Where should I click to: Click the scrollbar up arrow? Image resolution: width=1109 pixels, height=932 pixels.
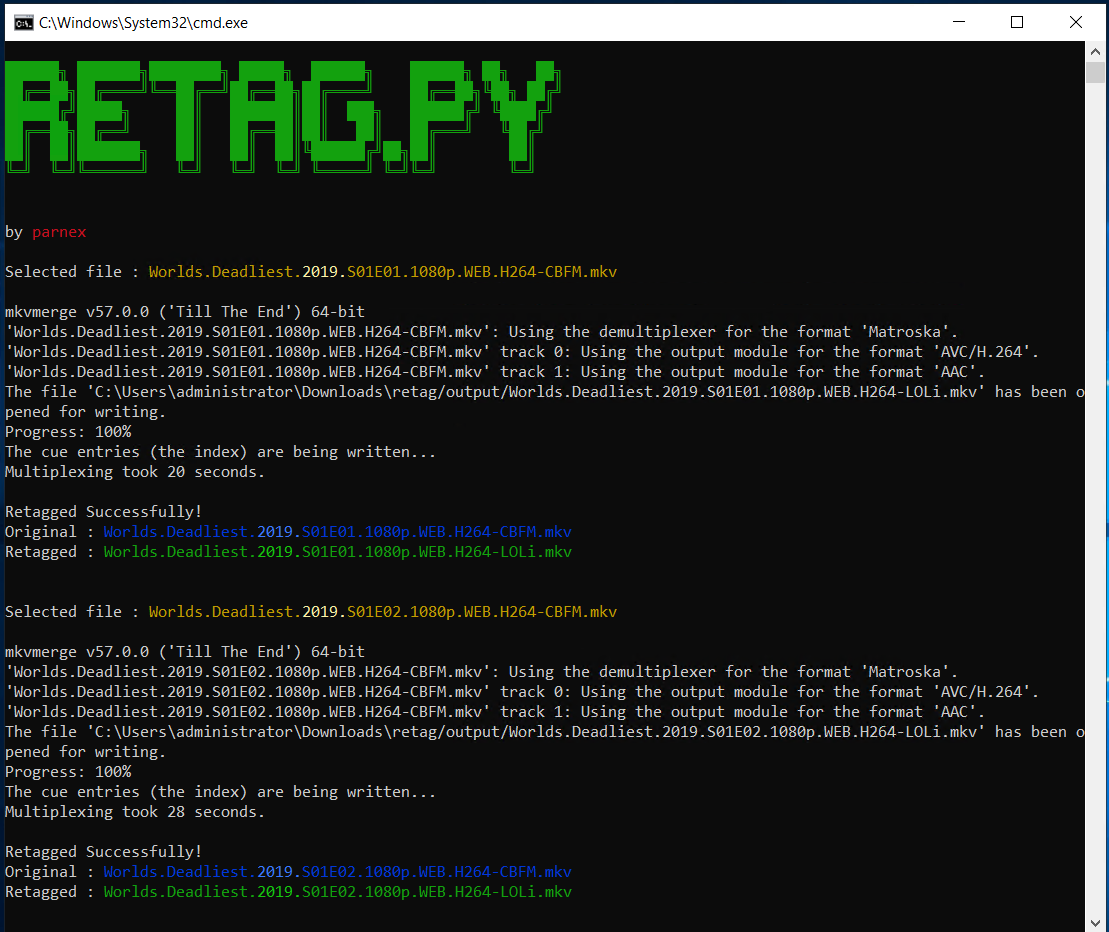1095,52
